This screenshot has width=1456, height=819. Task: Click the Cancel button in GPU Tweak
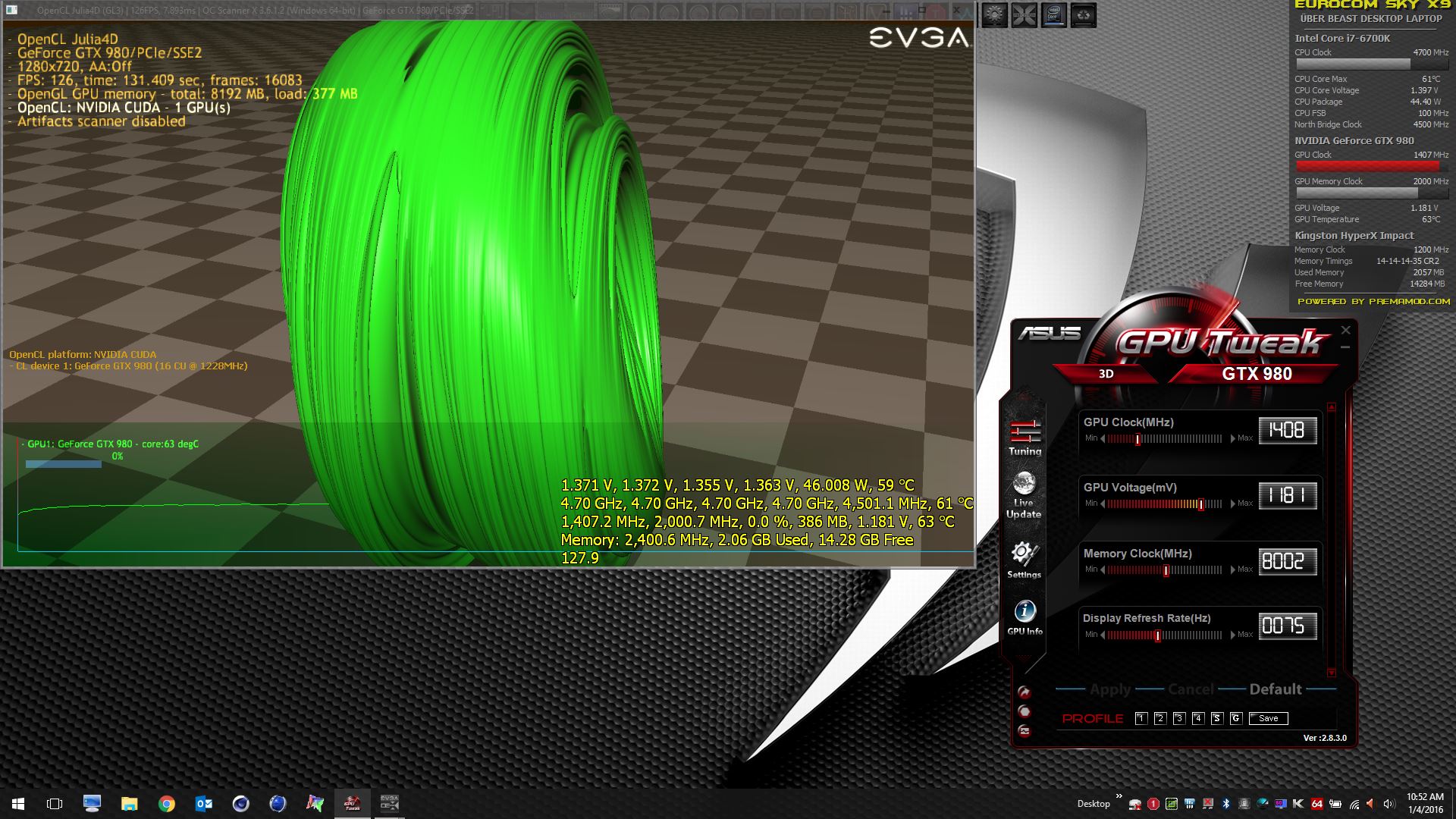1191,689
